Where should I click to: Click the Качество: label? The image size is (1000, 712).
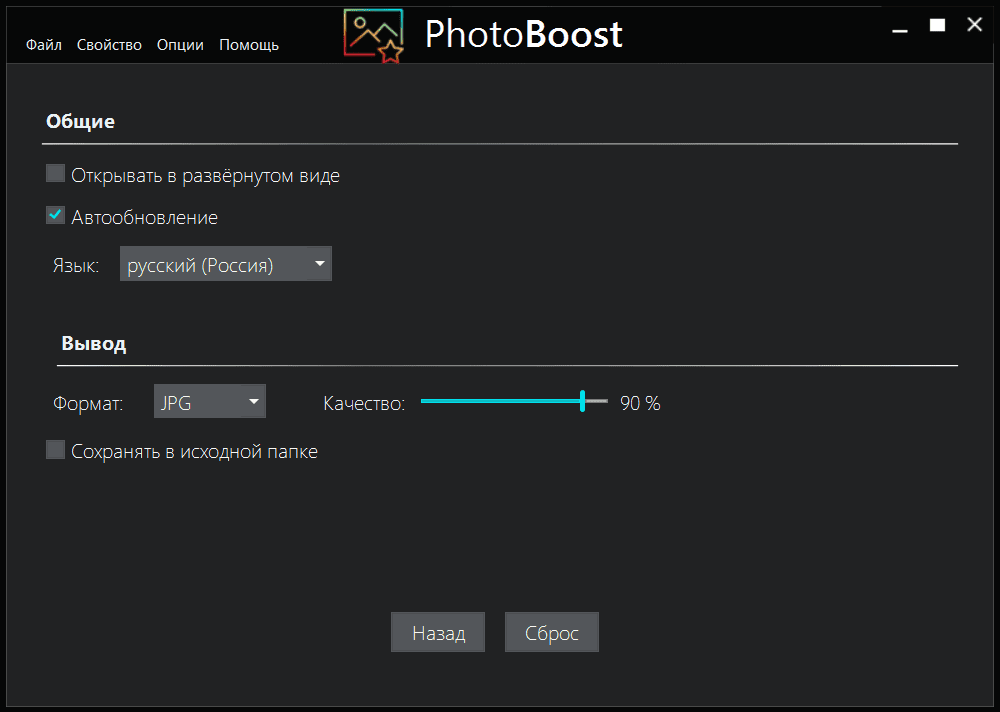364,404
